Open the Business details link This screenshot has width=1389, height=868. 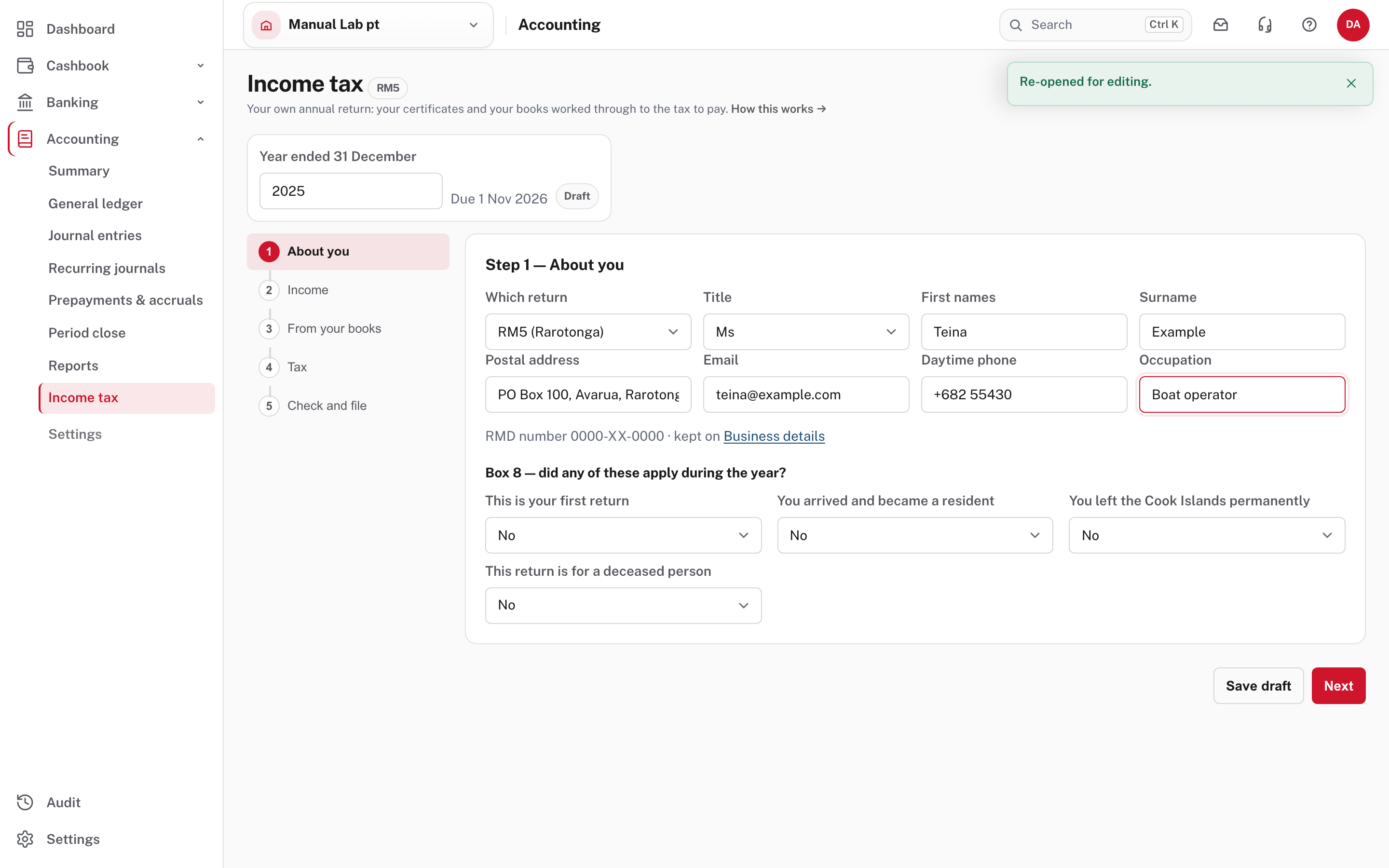click(x=774, y=436)
